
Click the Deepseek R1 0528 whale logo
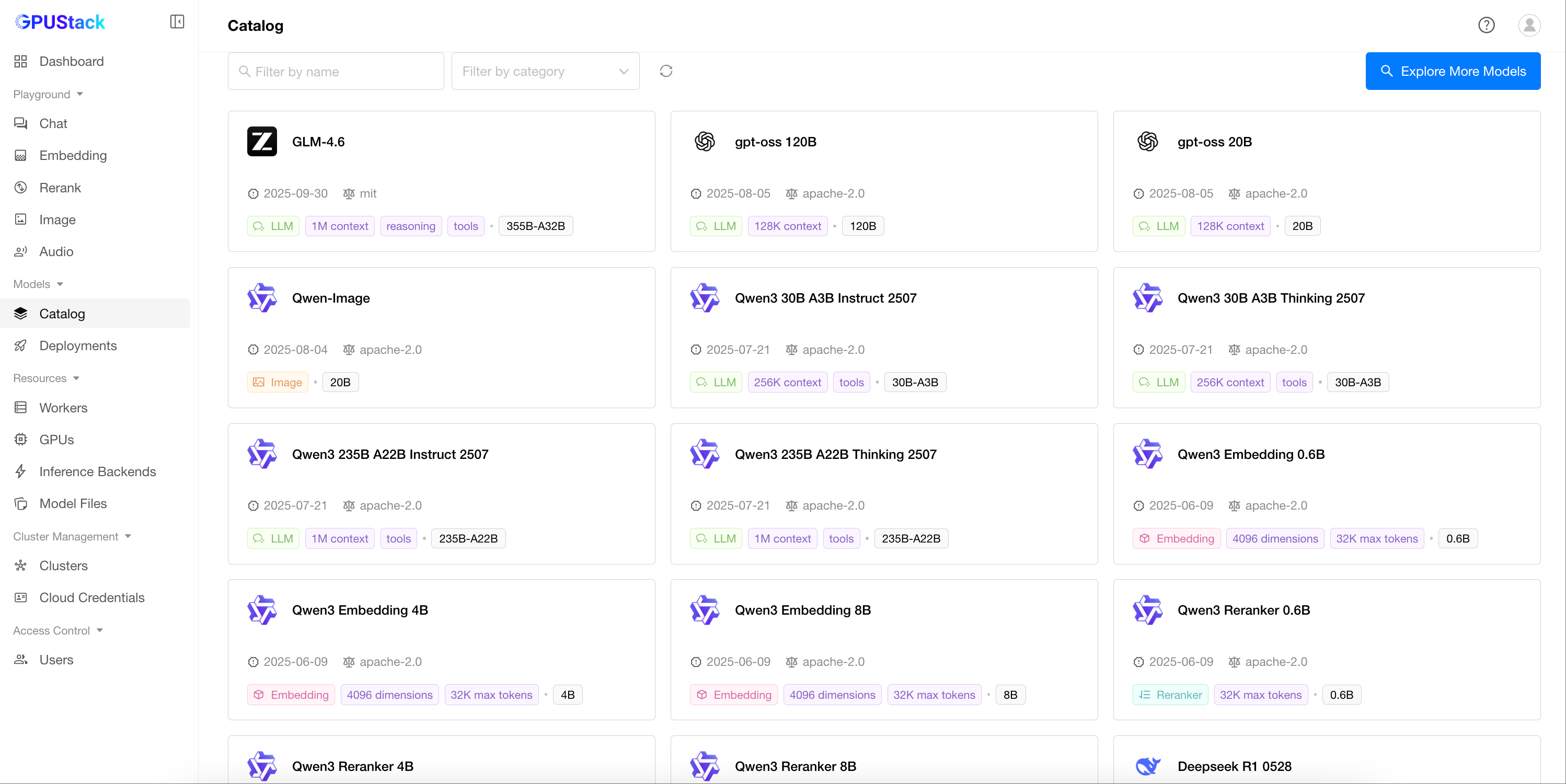coord(1147,766)
